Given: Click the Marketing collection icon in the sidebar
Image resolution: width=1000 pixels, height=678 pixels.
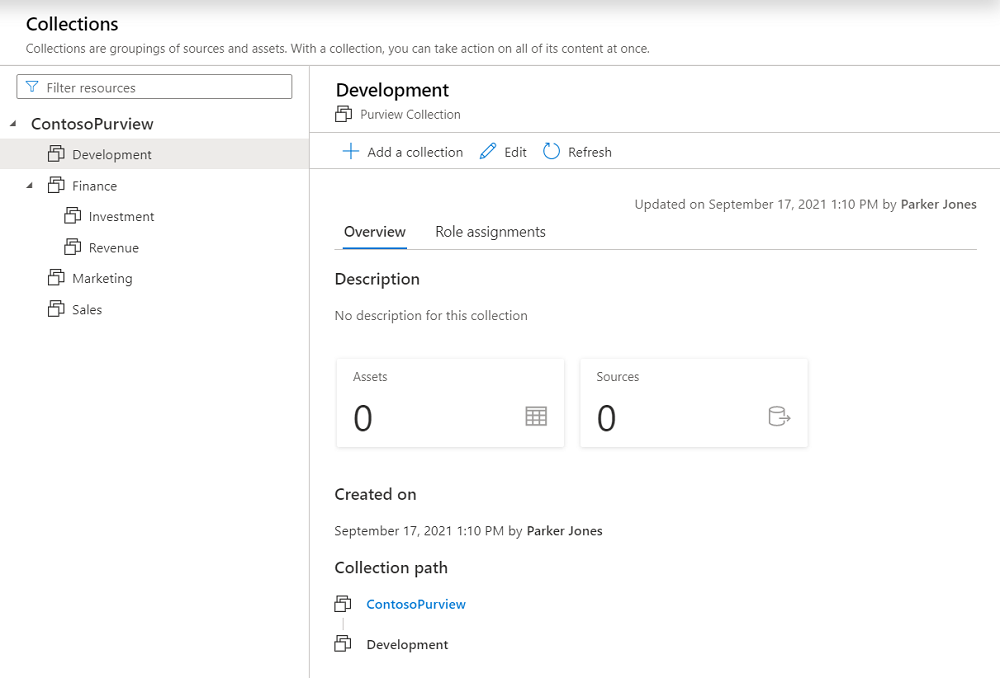Looking at the screenshot, I should 55,278.
